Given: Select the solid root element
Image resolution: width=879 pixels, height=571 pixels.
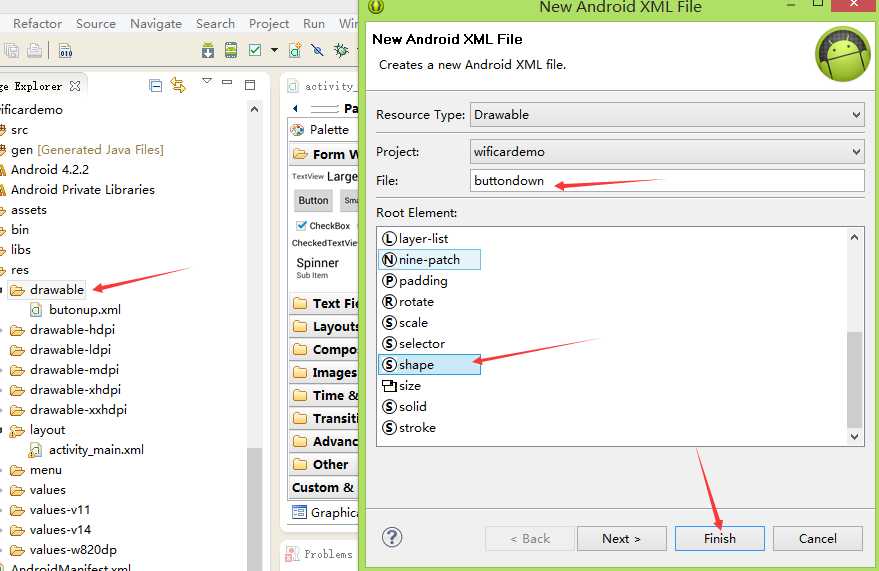Looking at the screenshot, I should tap(405, 407).
